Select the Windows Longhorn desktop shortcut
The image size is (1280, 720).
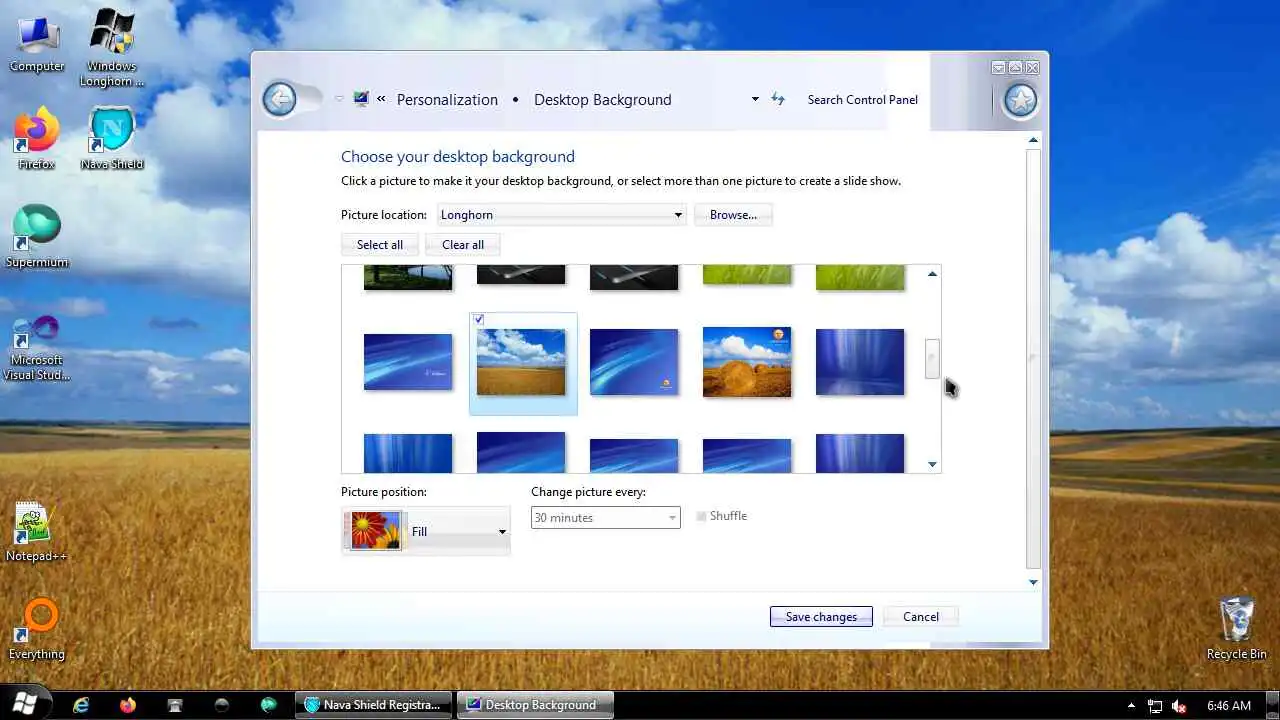click(112, 49)
